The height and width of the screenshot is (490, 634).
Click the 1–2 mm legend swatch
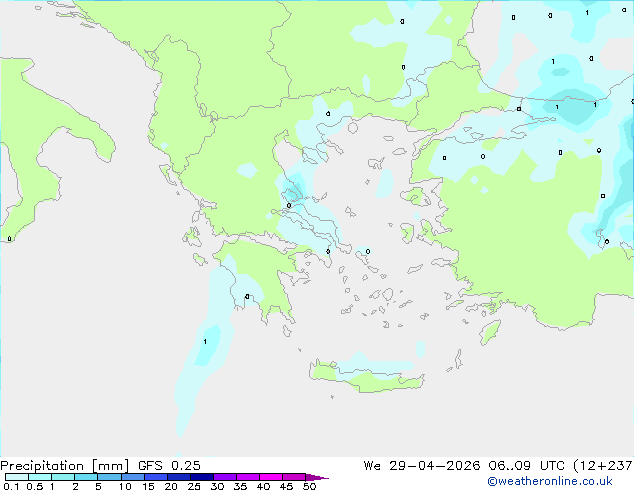(x=63, y=477)
